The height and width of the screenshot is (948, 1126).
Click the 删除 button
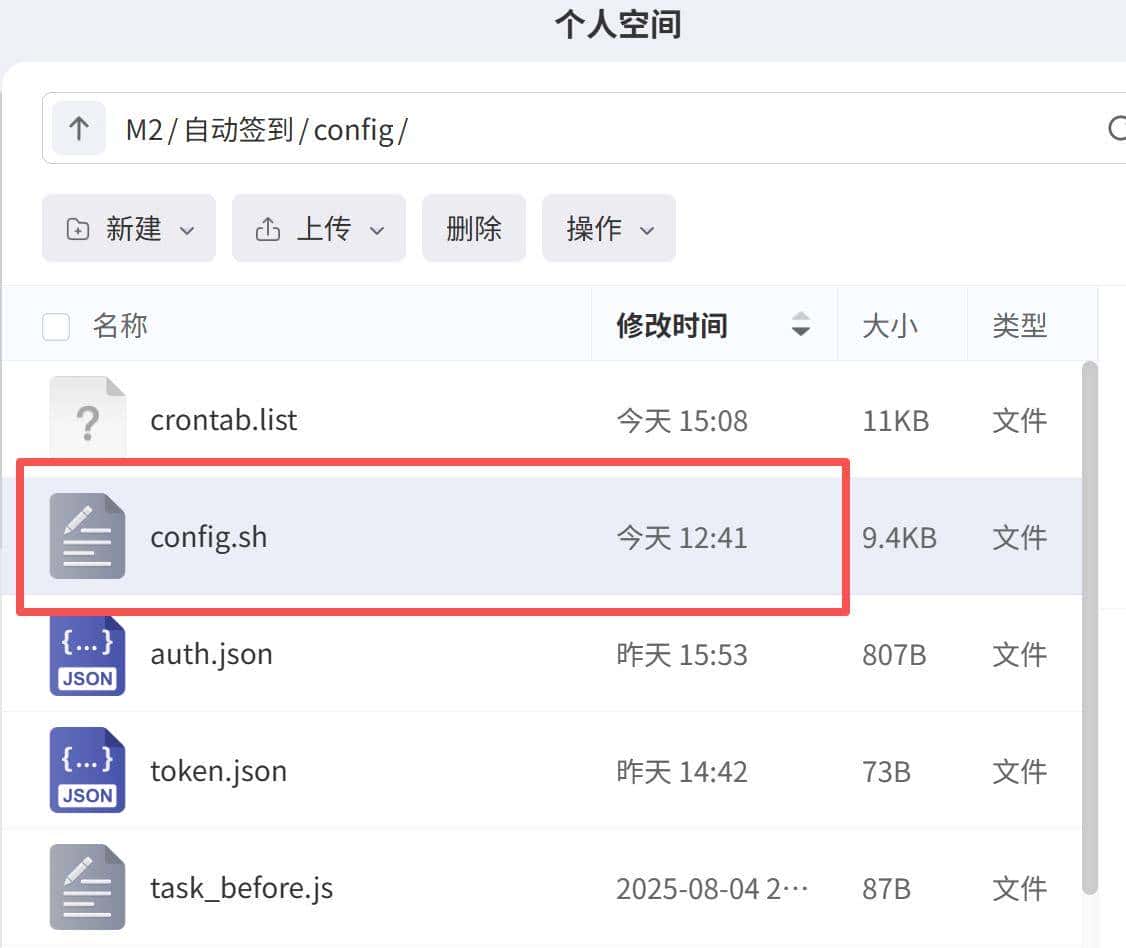point(473,228)
